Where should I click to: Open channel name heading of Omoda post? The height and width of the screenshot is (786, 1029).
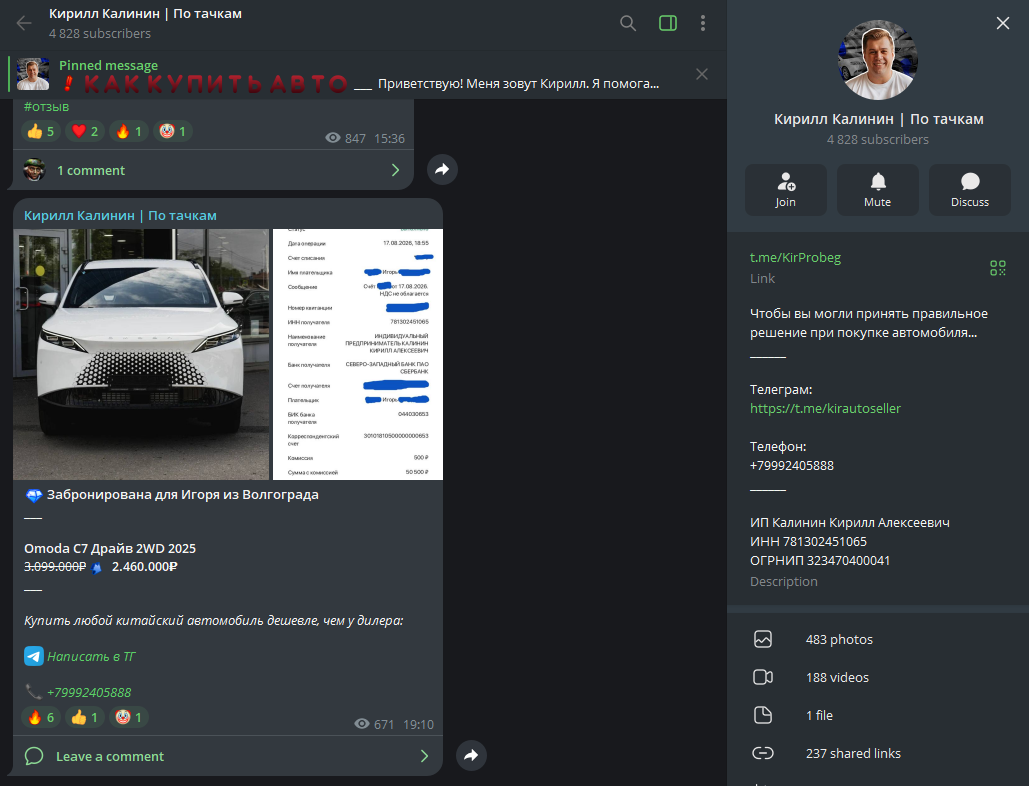click(120, 215)
